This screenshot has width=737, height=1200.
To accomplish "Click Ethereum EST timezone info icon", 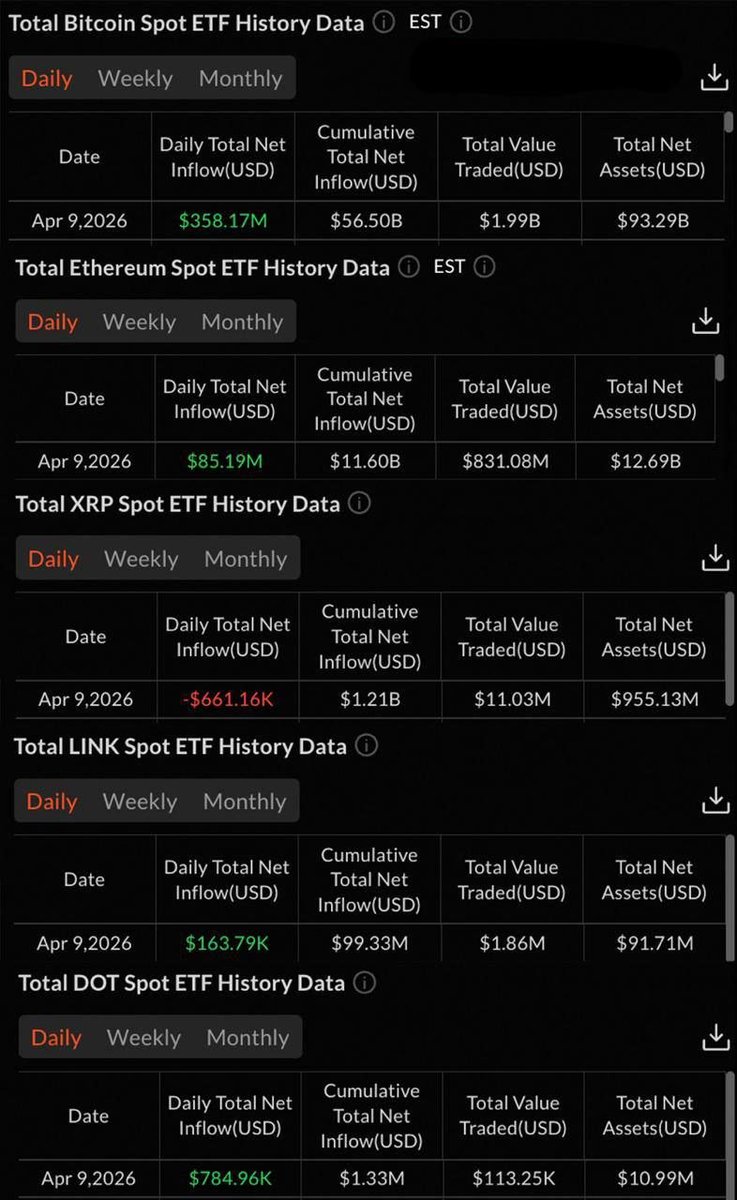I will tap(484, 267).
